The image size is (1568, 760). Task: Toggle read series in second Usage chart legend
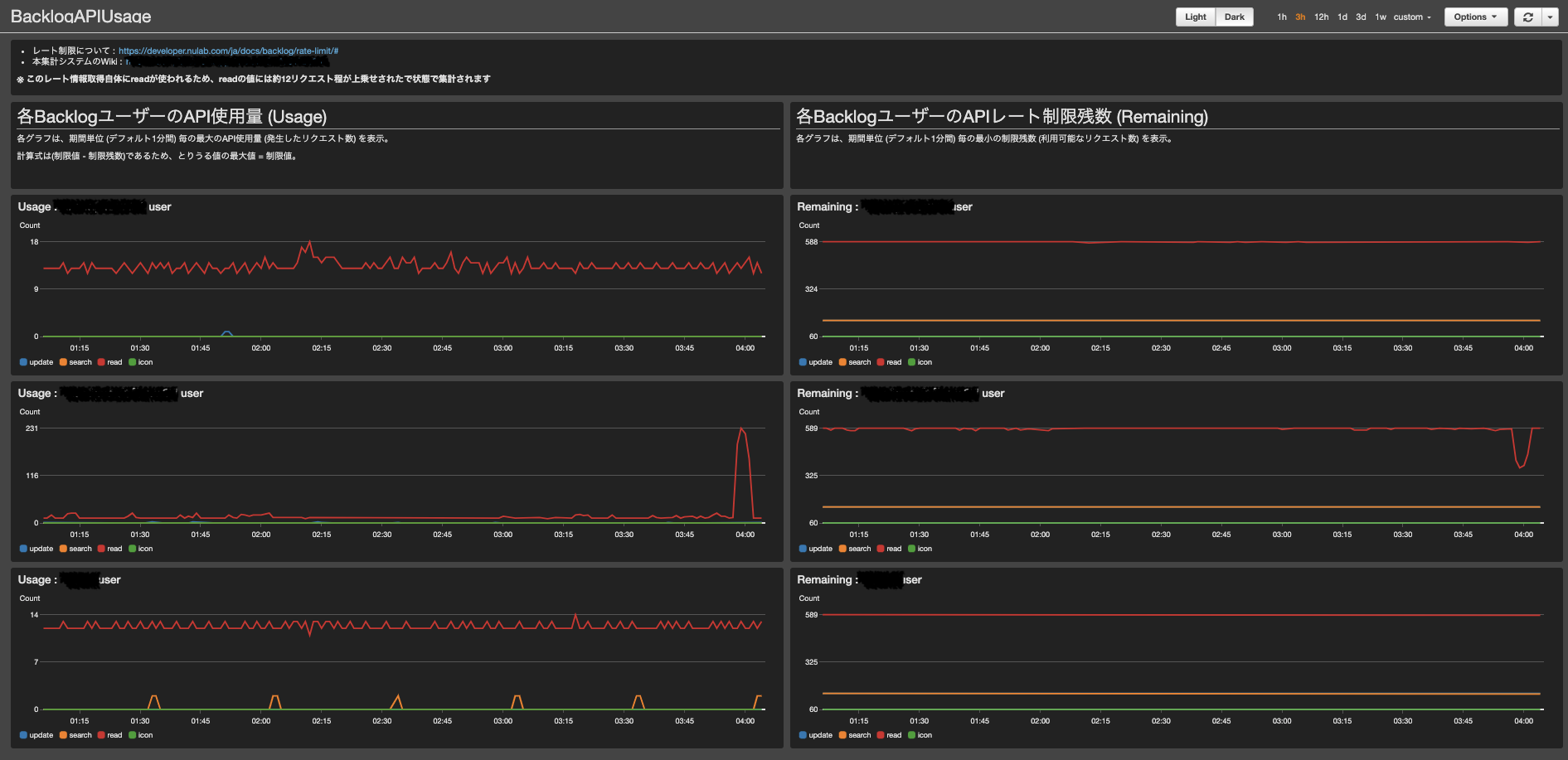point(109,549)
